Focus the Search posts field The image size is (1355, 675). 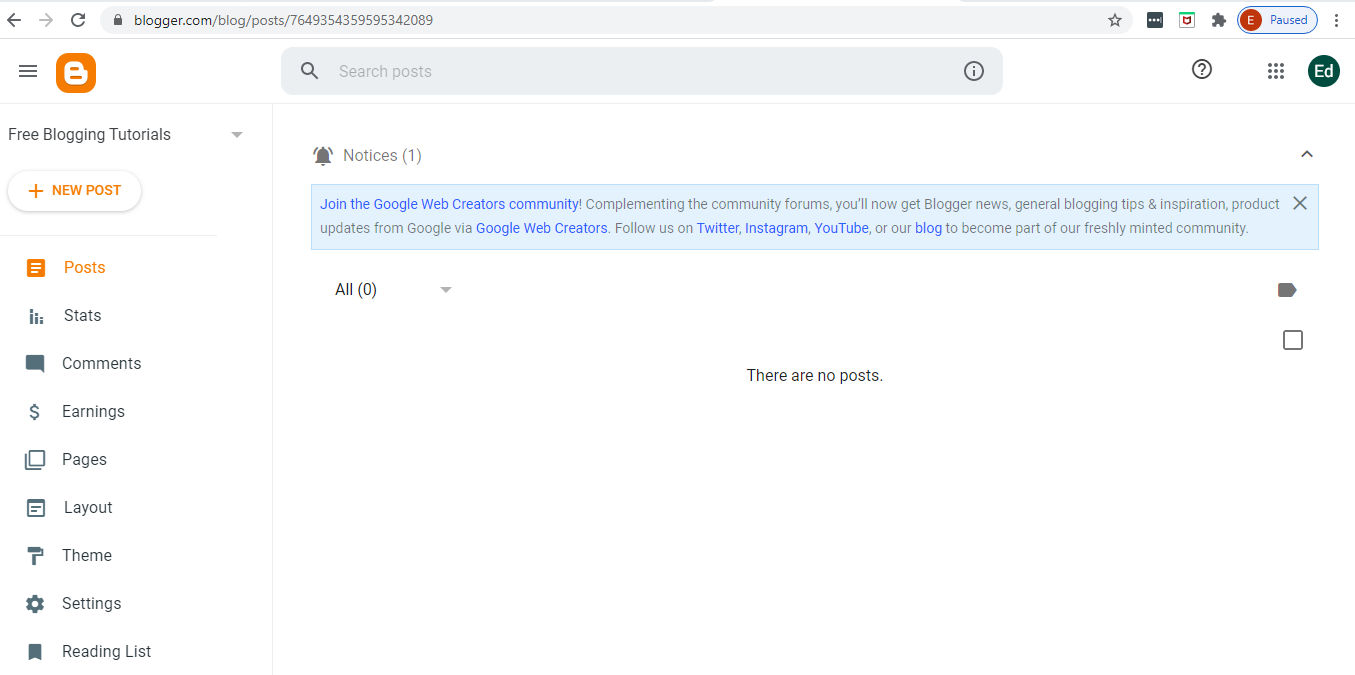click(640, 71)
